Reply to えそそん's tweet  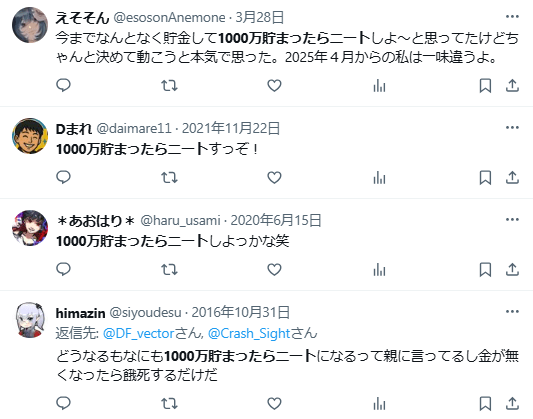coord(63,85)
